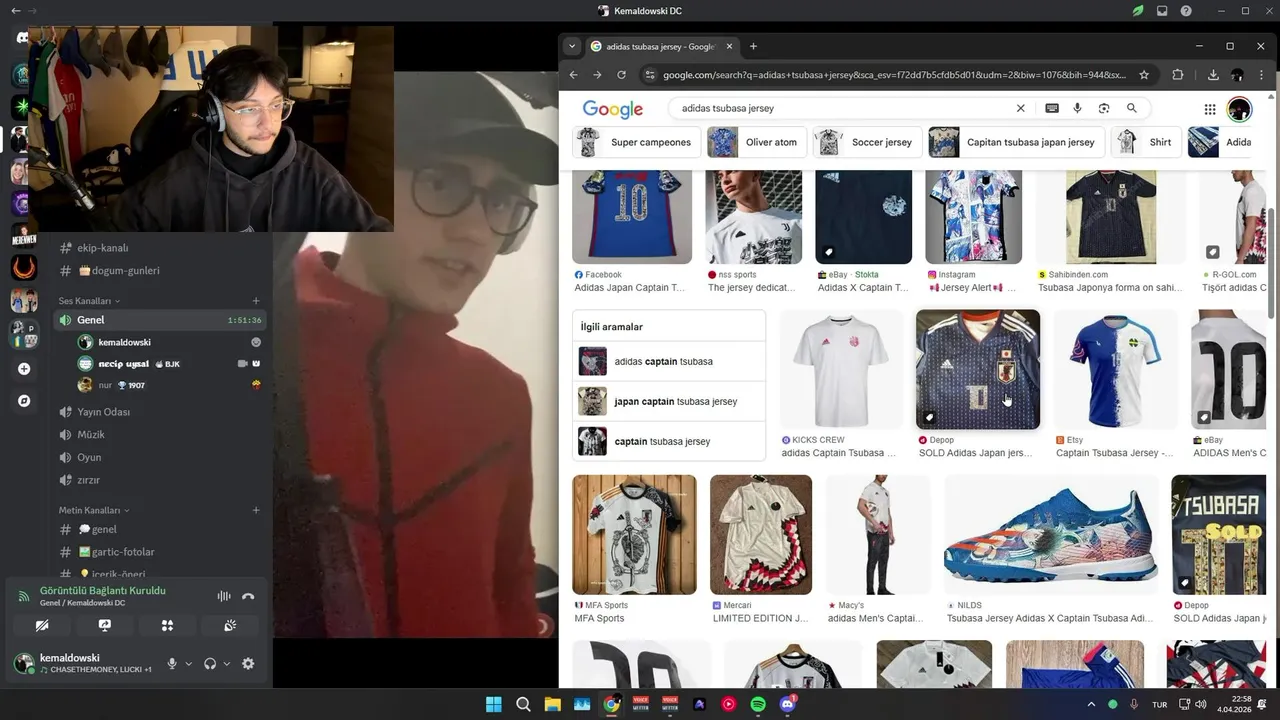
Task: Open Chrome downloads
Action: (x=1213, y=75)
